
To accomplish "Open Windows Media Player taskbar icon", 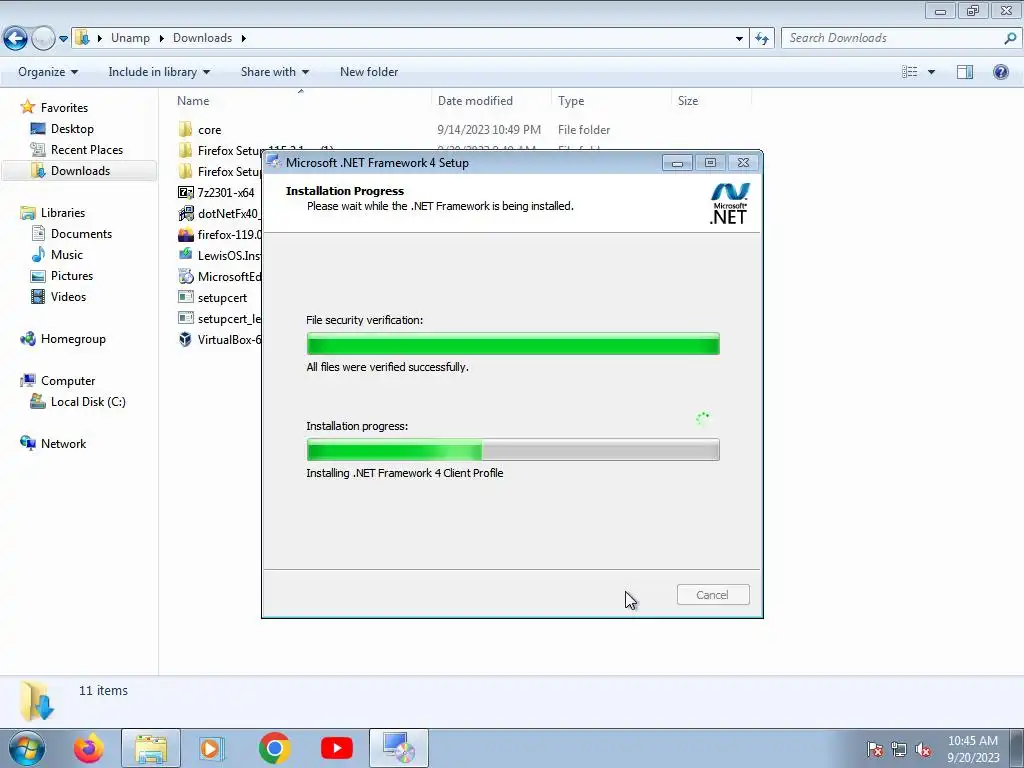I will tap(212, 748).
